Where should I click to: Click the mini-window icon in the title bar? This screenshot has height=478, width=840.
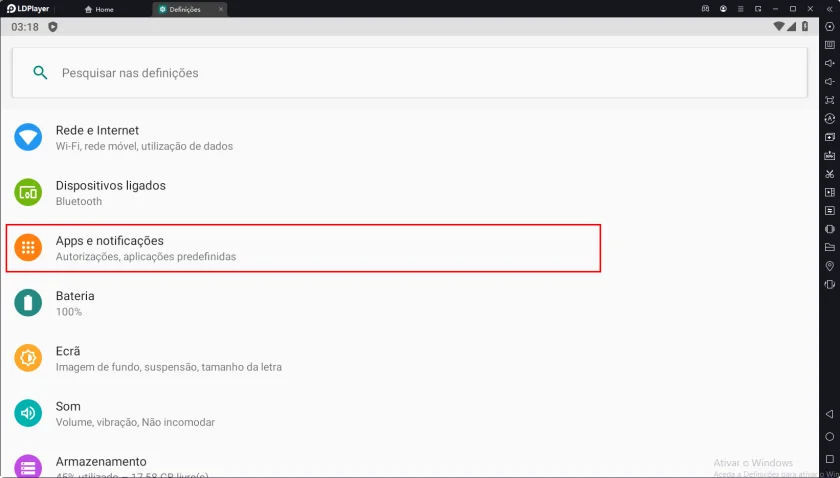(x=758, y=9)
